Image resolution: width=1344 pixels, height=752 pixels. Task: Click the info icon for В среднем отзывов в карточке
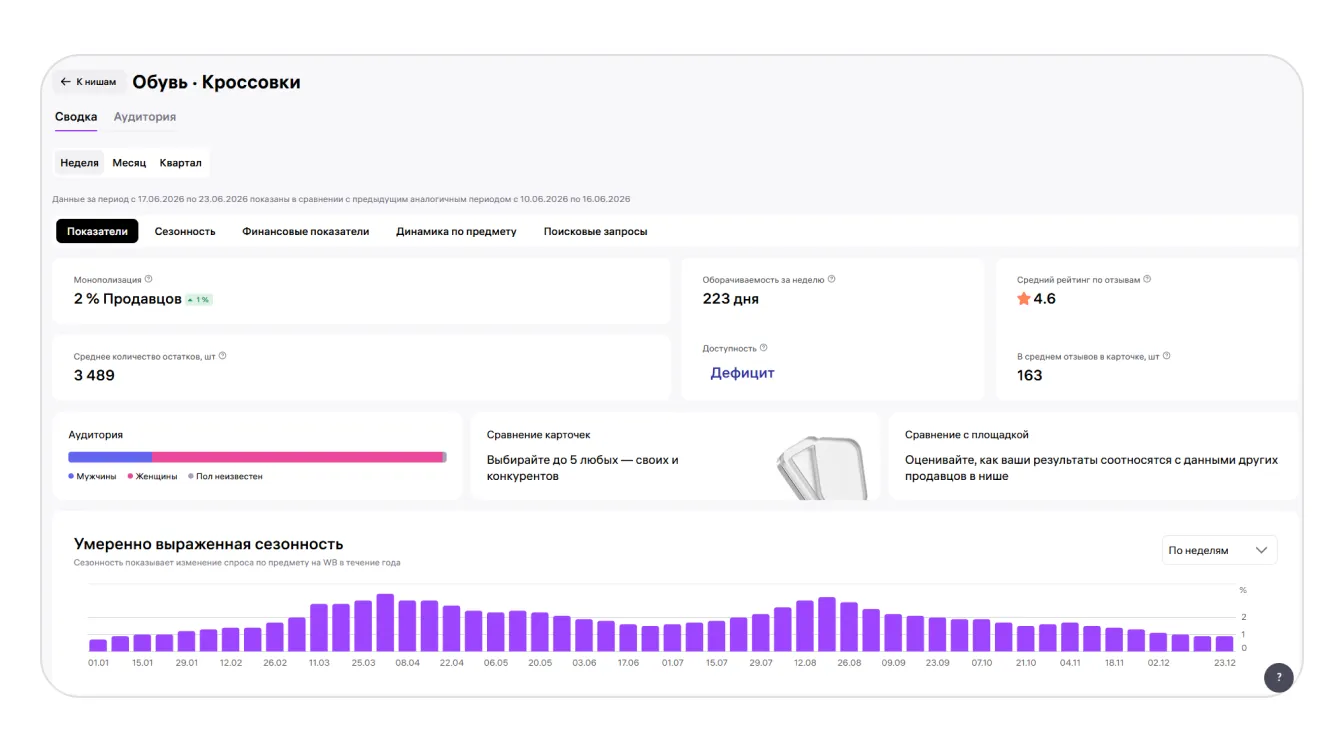click(x=1167, y=356)
